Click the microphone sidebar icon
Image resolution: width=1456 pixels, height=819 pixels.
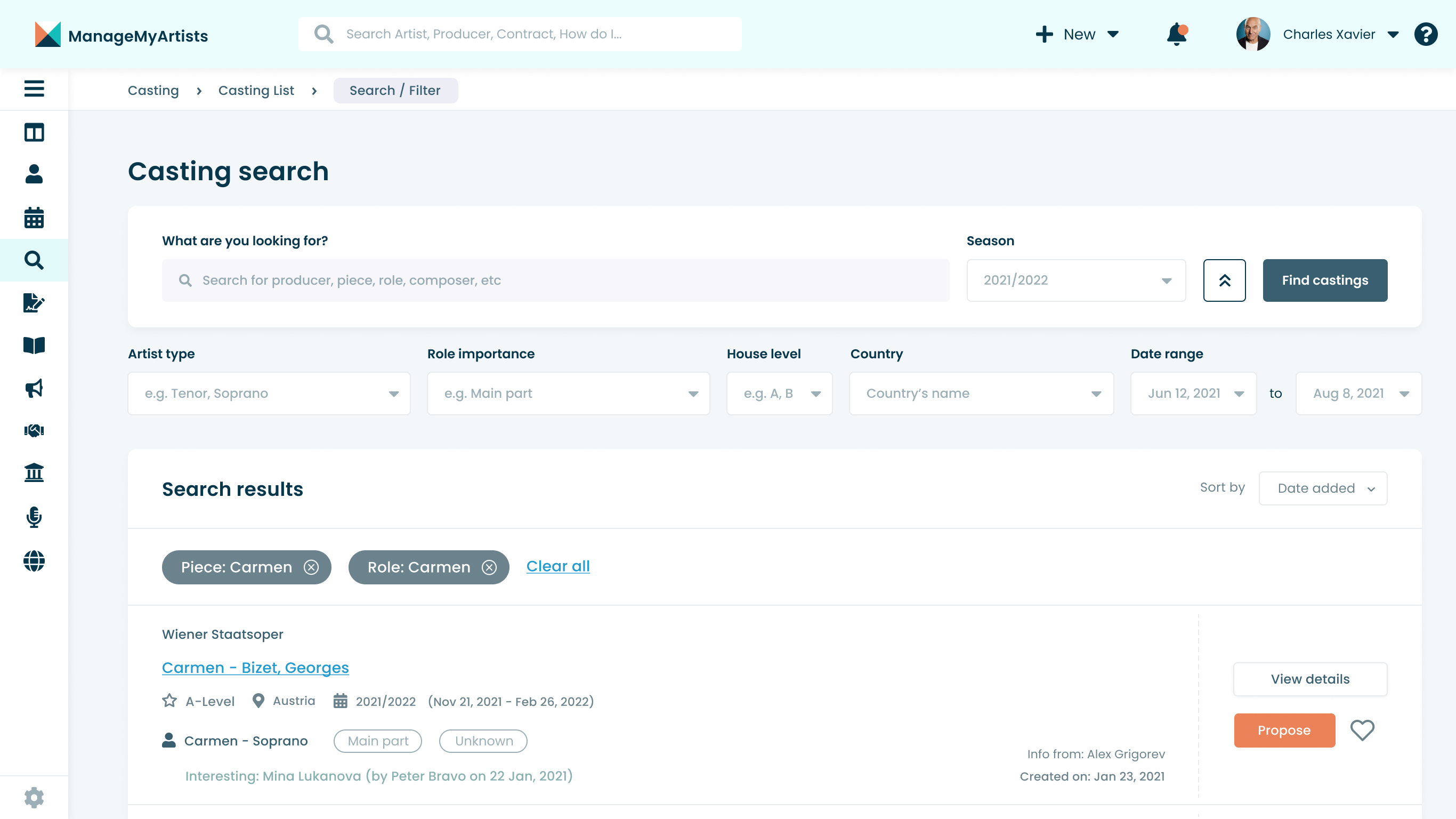pyautogui.click(x=34, y=516)
